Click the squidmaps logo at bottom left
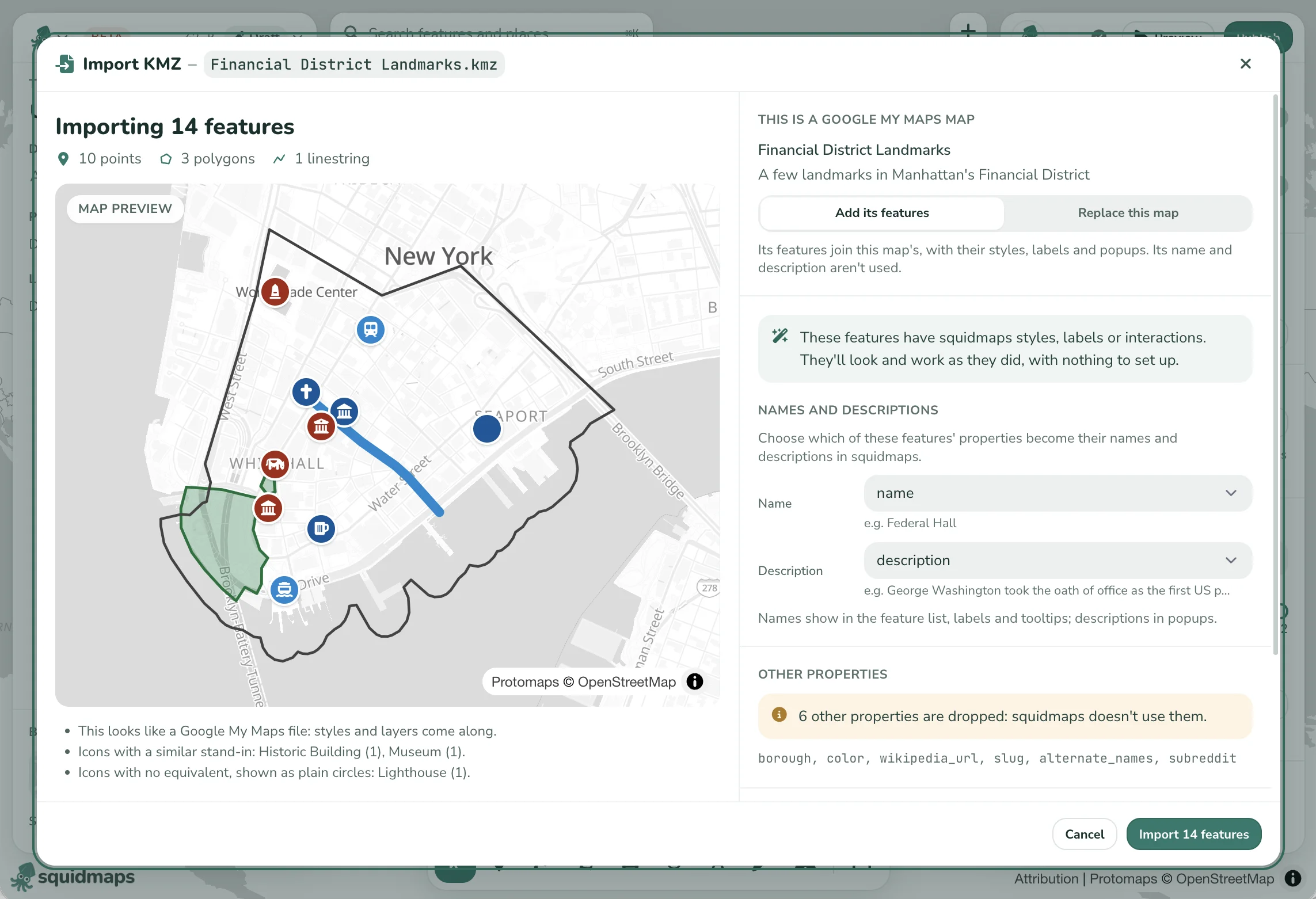1316x899 pixels. coord(73,878)
